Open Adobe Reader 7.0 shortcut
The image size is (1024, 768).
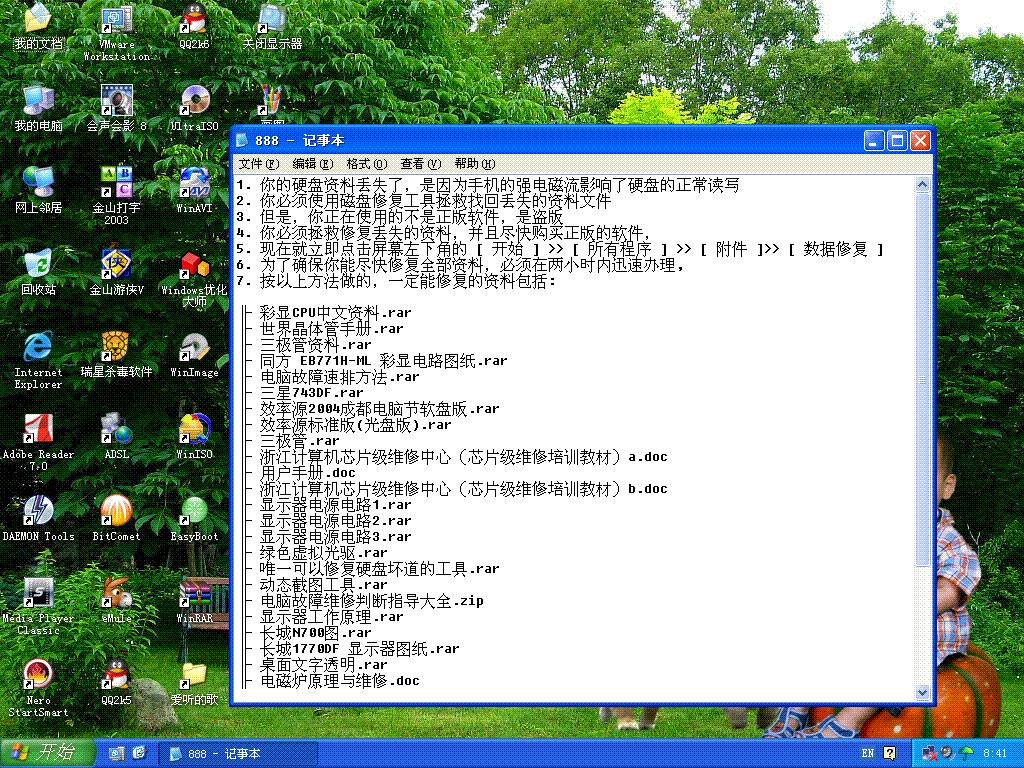click(x=39, y=443)
